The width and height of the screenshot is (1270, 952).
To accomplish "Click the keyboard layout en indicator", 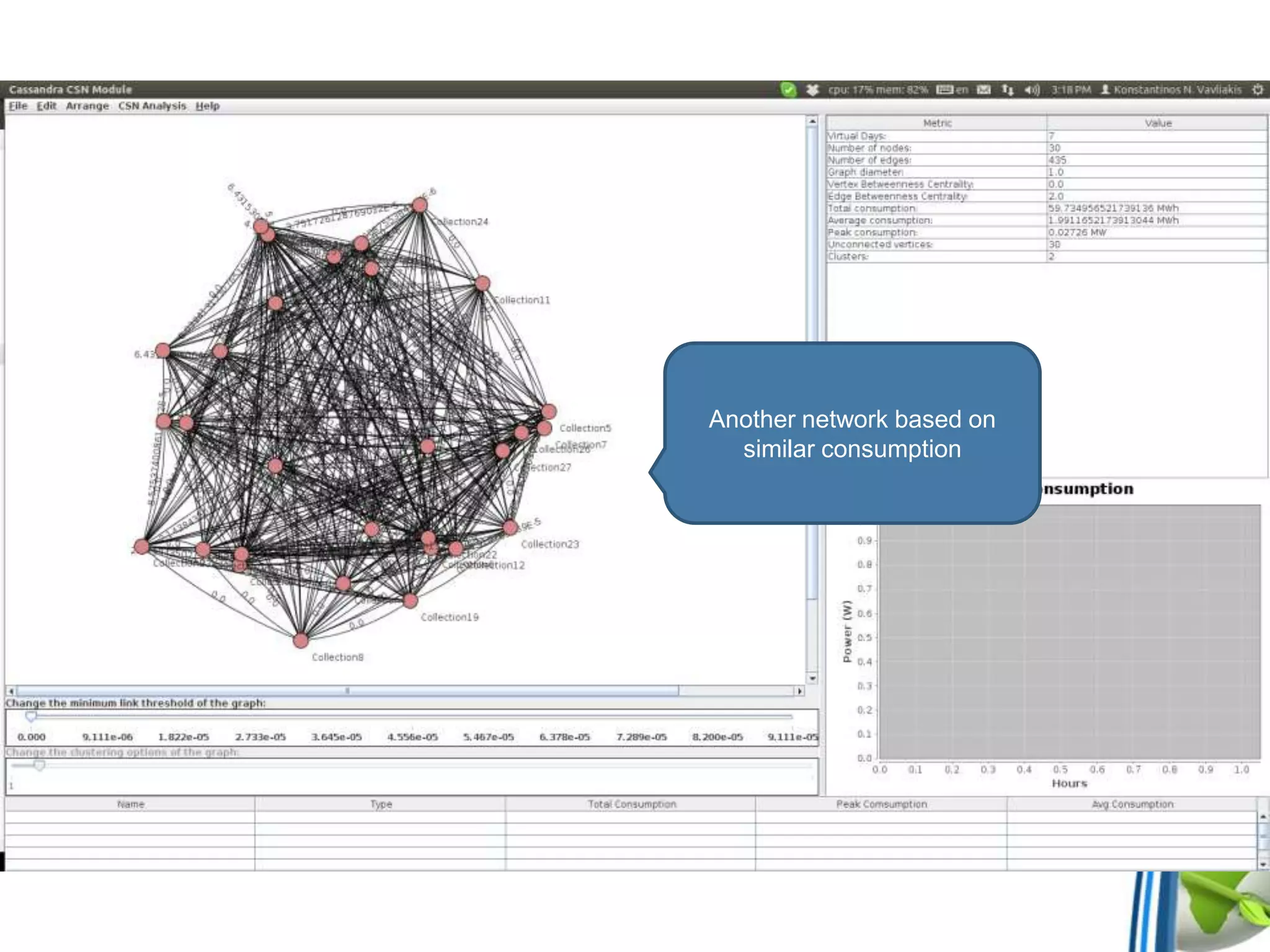I will [x=952, y=90].
